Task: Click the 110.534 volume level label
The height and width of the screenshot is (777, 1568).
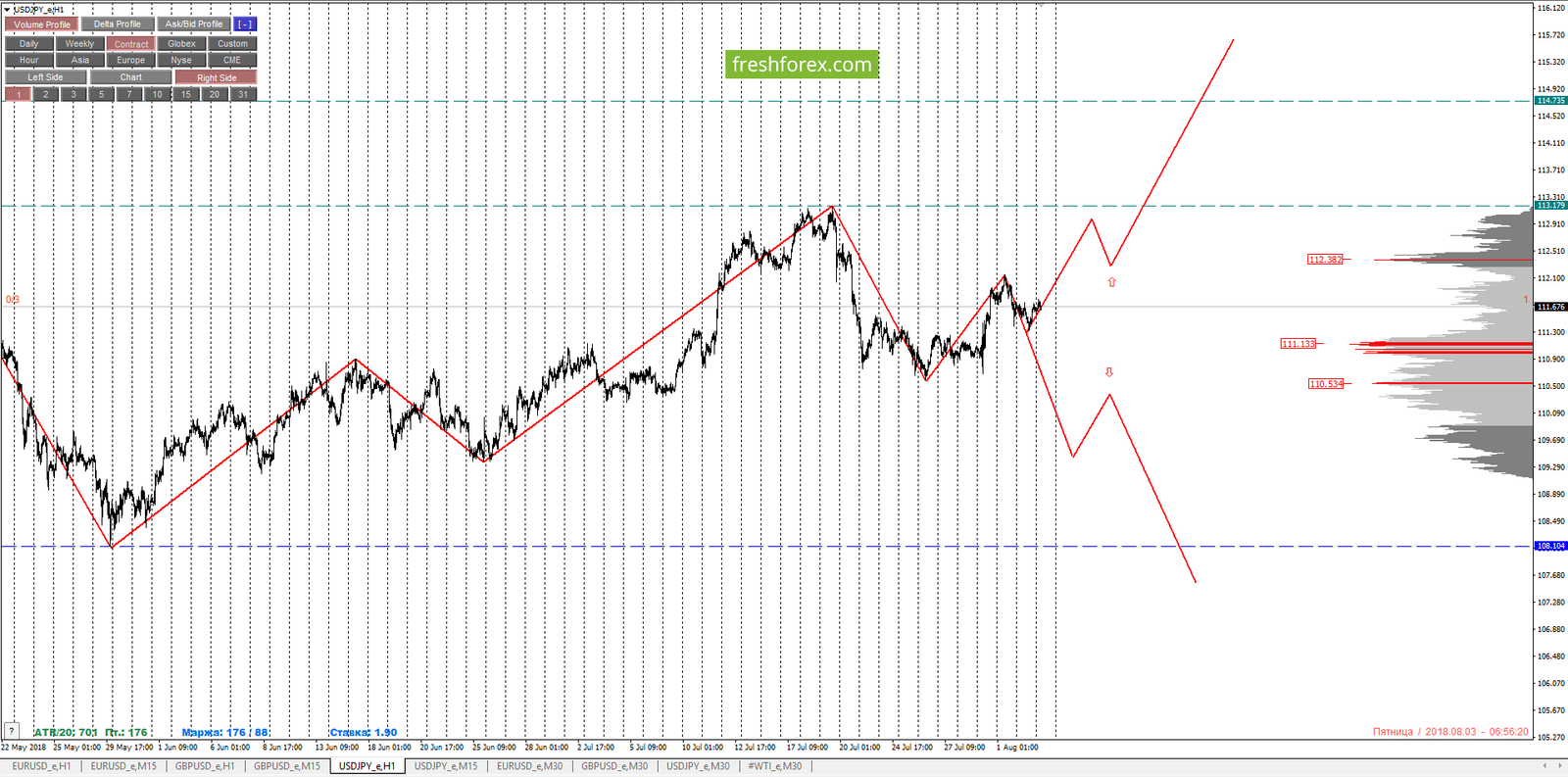Action: pyautogui.click(x=1326, y=384)
